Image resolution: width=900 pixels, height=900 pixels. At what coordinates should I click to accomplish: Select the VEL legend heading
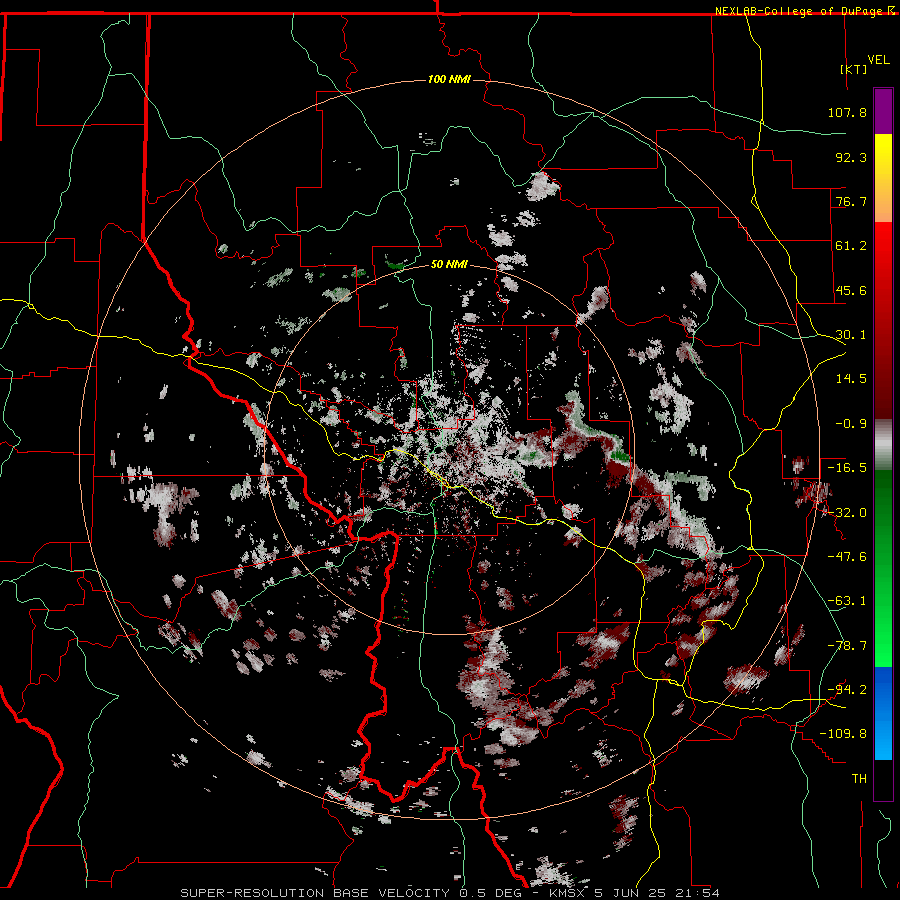(878, 59)
